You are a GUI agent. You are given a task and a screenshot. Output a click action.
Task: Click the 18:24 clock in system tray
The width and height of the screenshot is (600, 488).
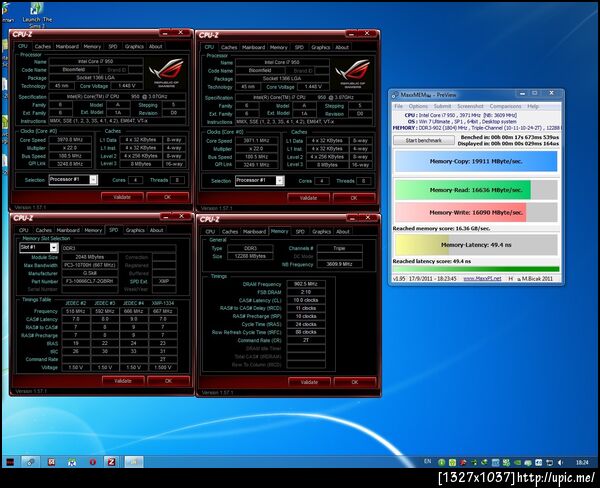tap(582, 462)
